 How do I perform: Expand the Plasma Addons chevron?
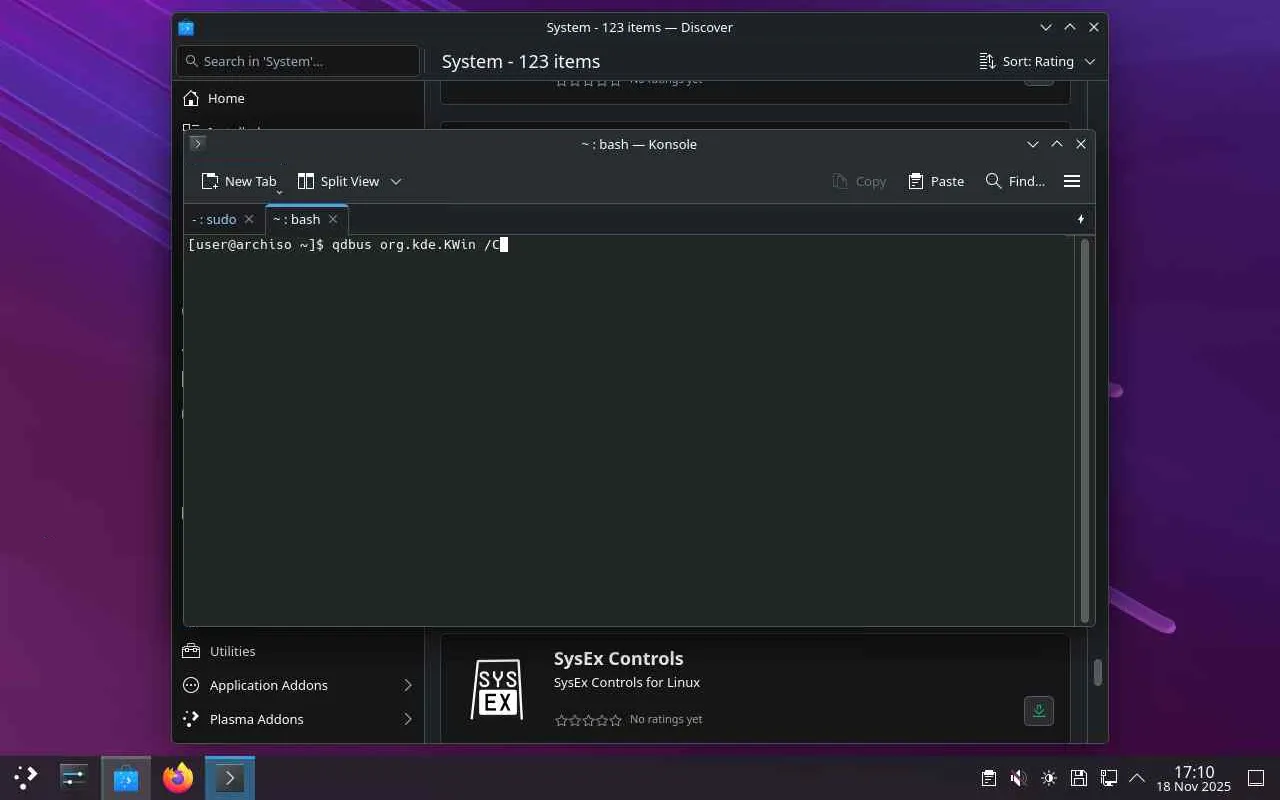pos(408,719)
